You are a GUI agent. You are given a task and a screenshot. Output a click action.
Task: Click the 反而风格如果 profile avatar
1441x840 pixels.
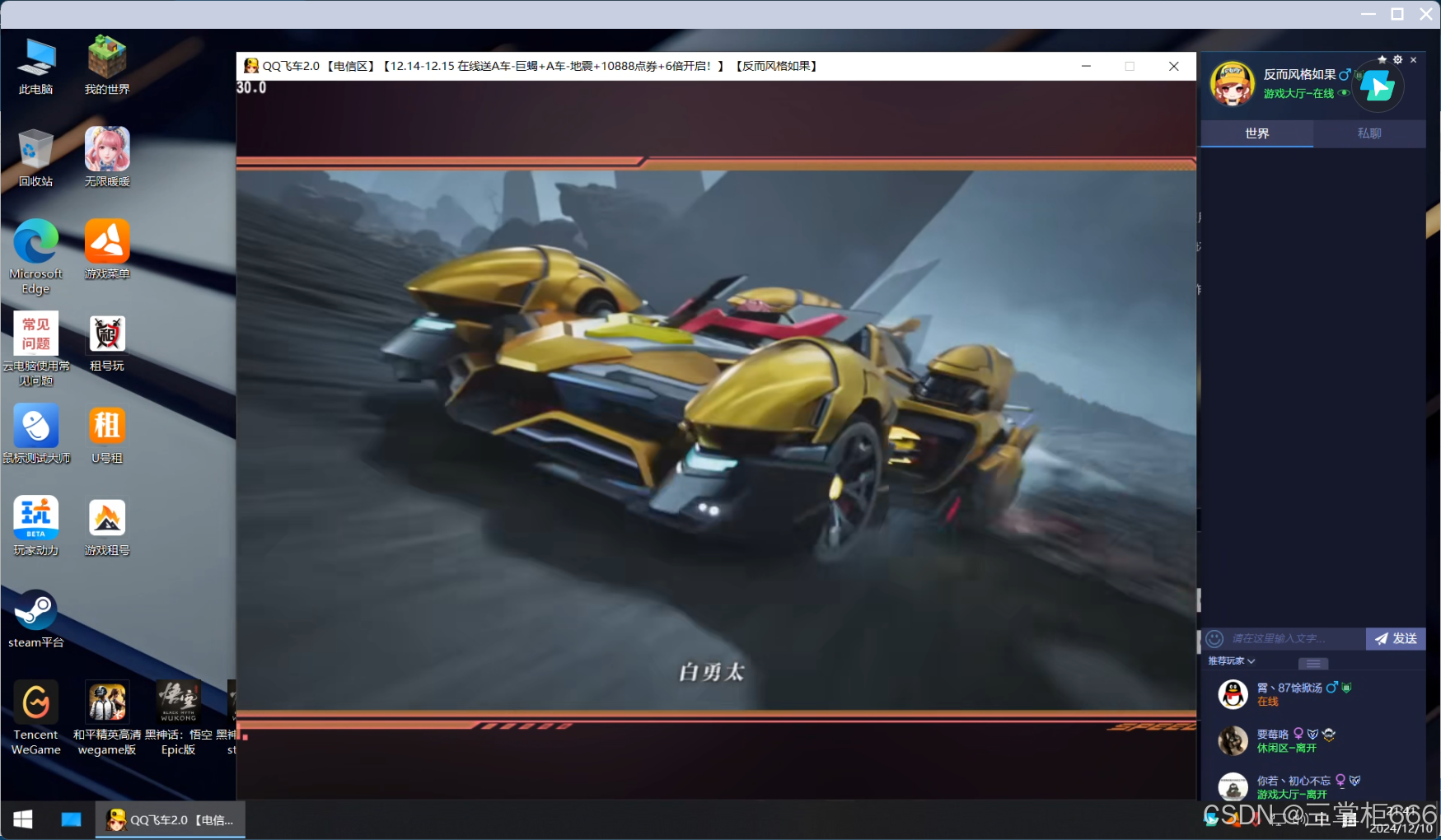(1232, 84)
